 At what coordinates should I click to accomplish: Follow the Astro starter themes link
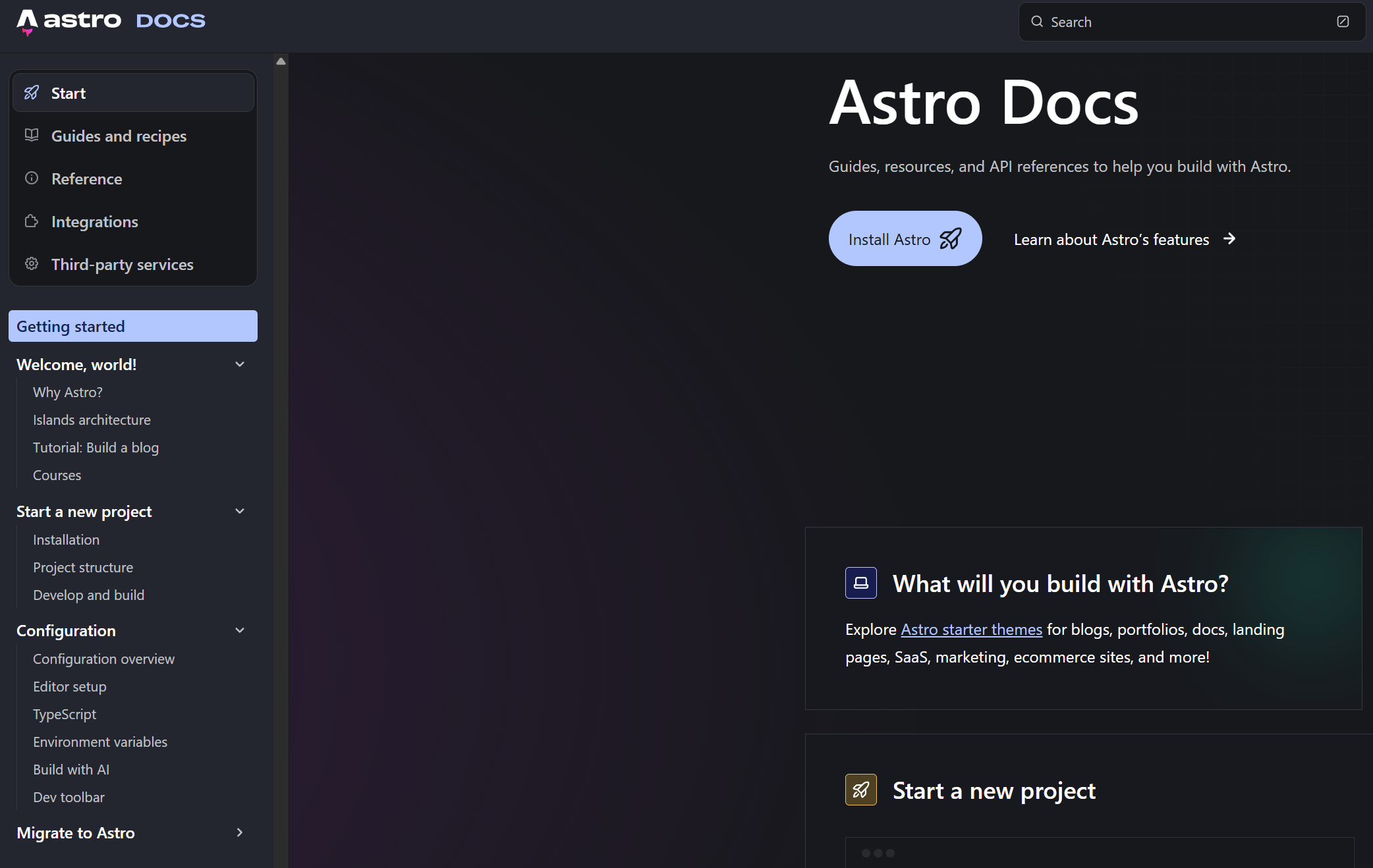(x=971, y=630)
